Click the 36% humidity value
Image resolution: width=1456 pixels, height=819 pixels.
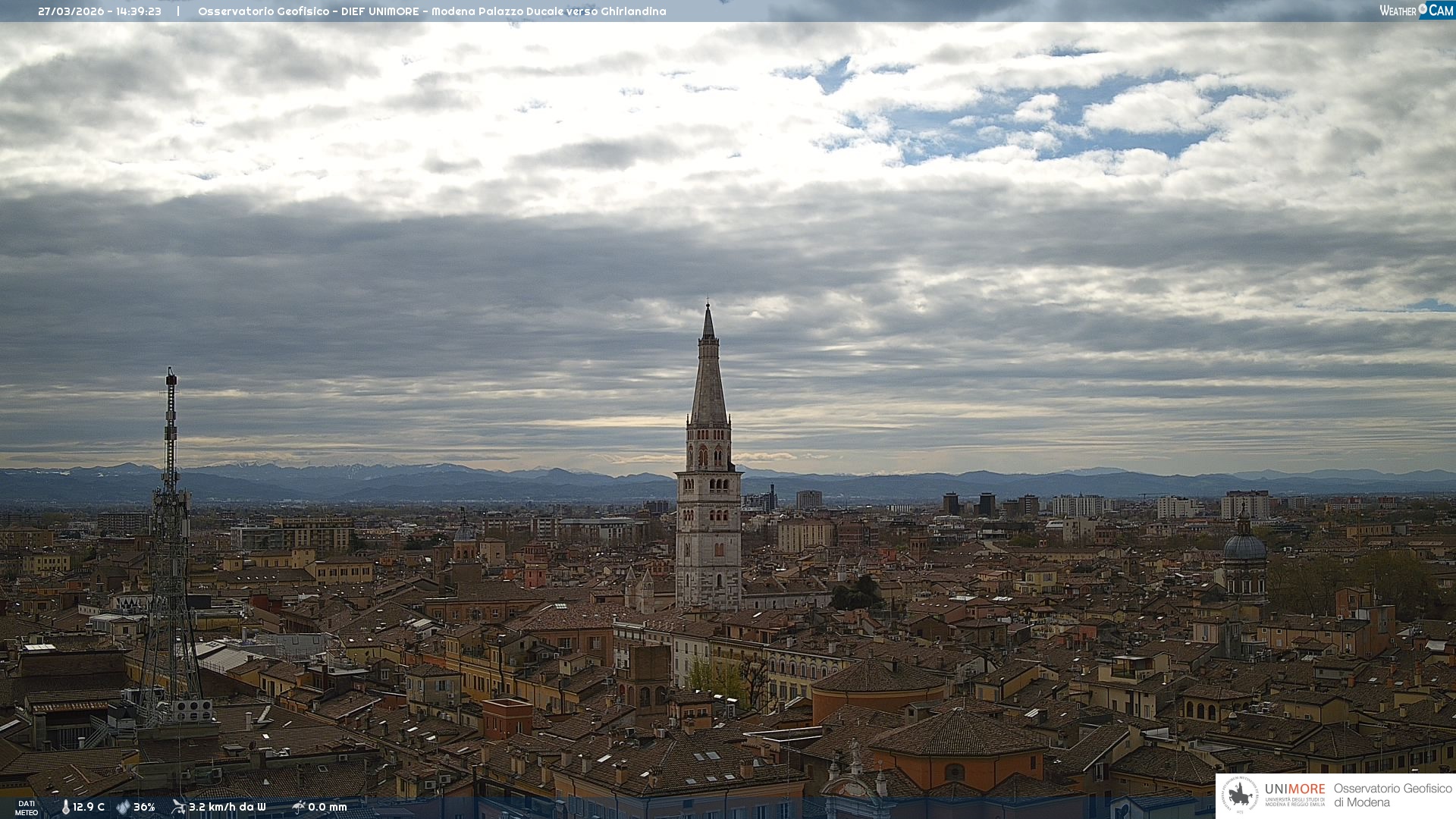pos(144,807)
